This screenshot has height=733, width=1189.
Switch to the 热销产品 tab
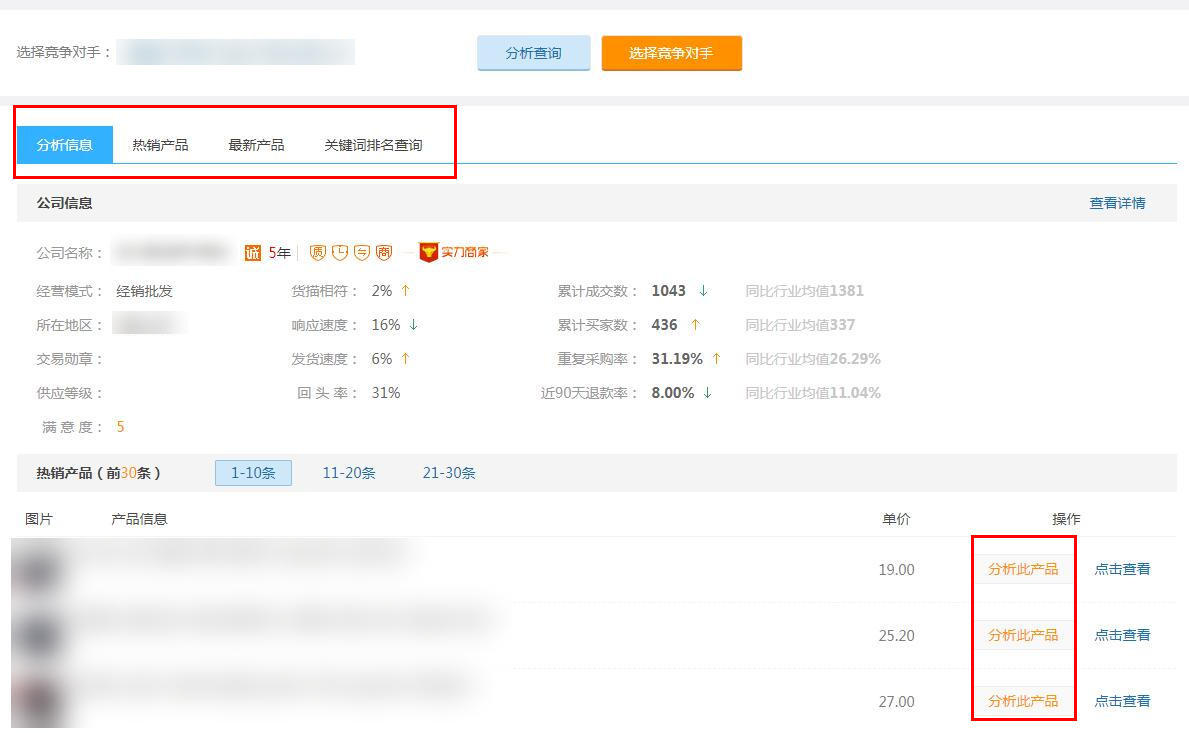point(158,143)
